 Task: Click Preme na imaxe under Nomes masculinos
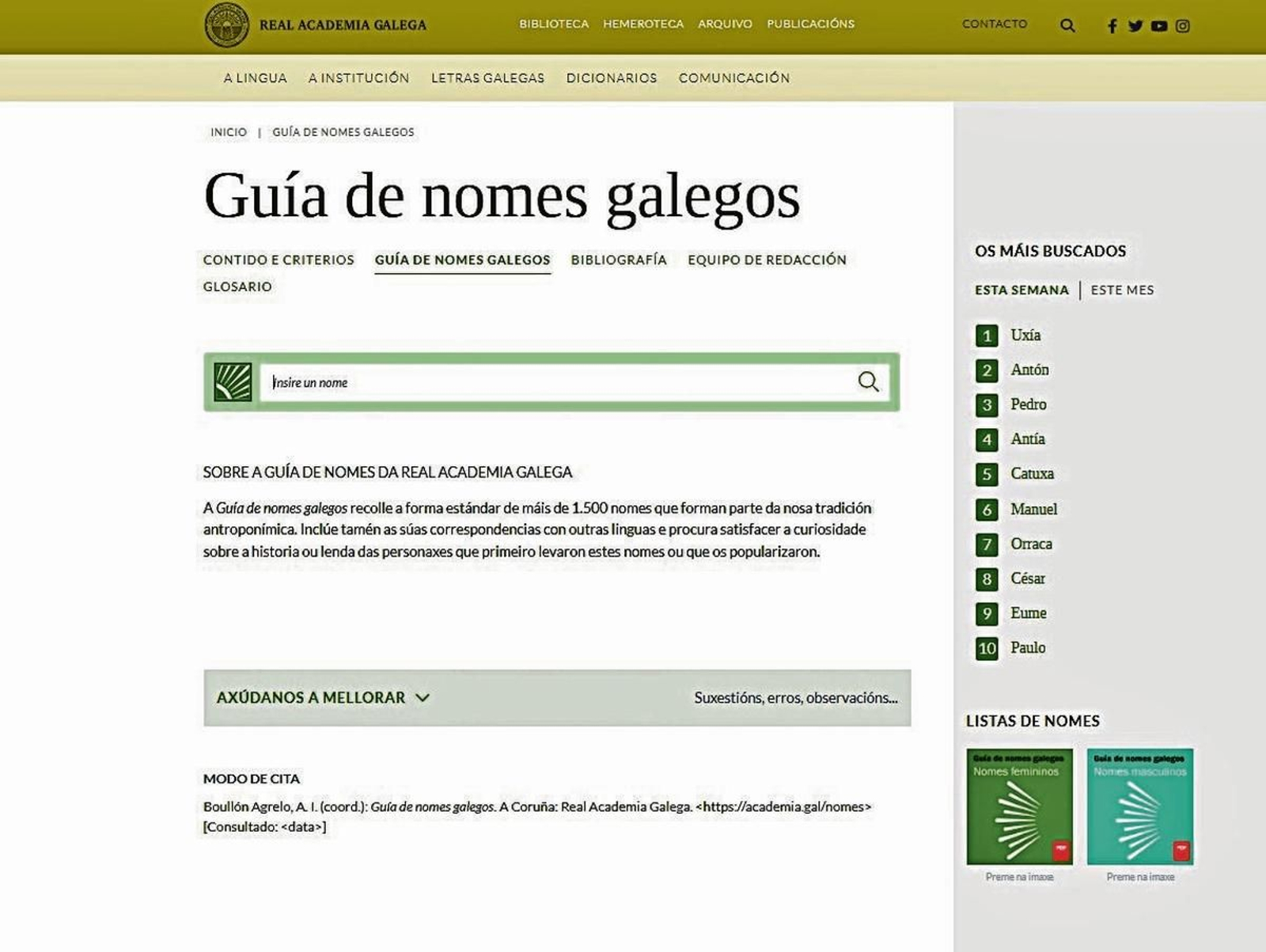click(1140, 877)
